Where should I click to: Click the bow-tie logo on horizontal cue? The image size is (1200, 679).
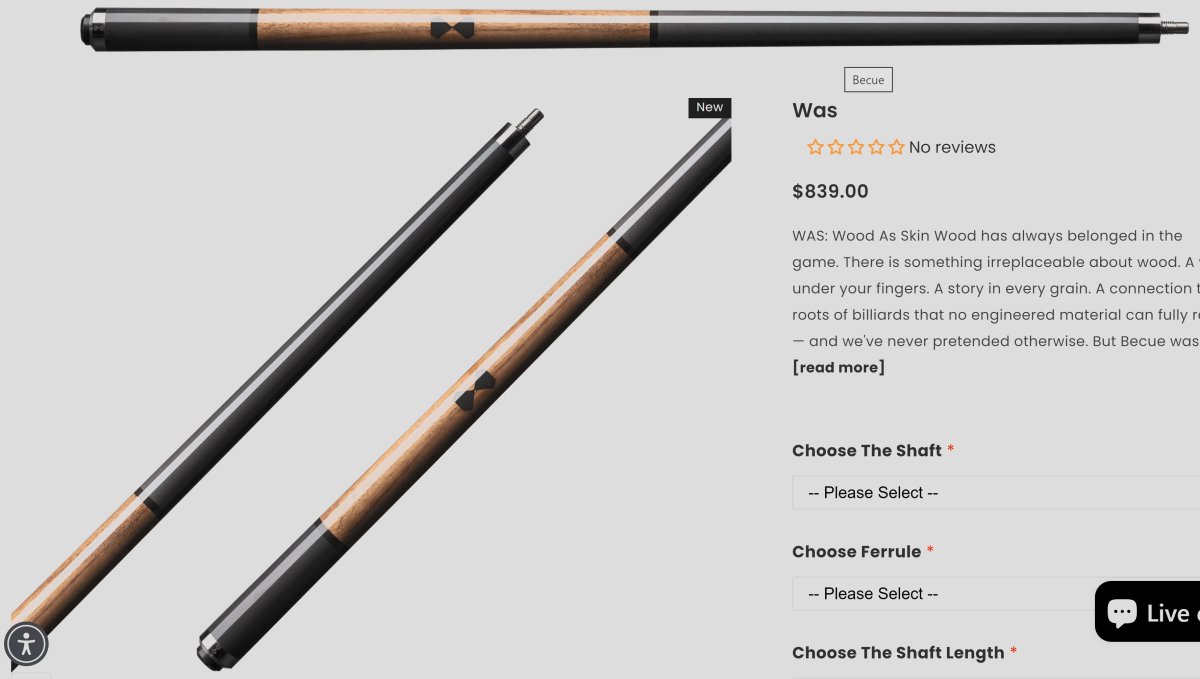(452, 29)
